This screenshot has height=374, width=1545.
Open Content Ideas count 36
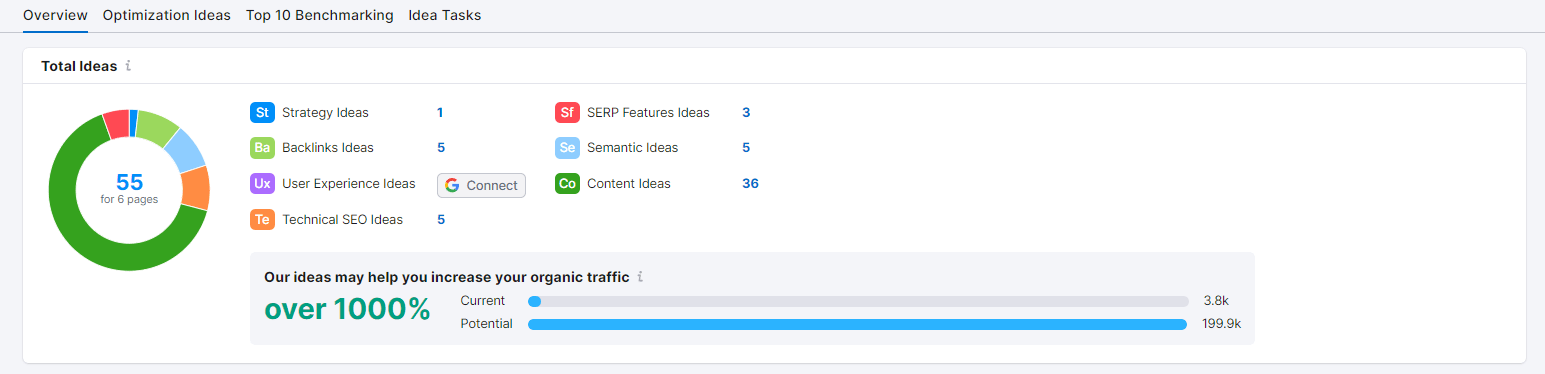750,184
